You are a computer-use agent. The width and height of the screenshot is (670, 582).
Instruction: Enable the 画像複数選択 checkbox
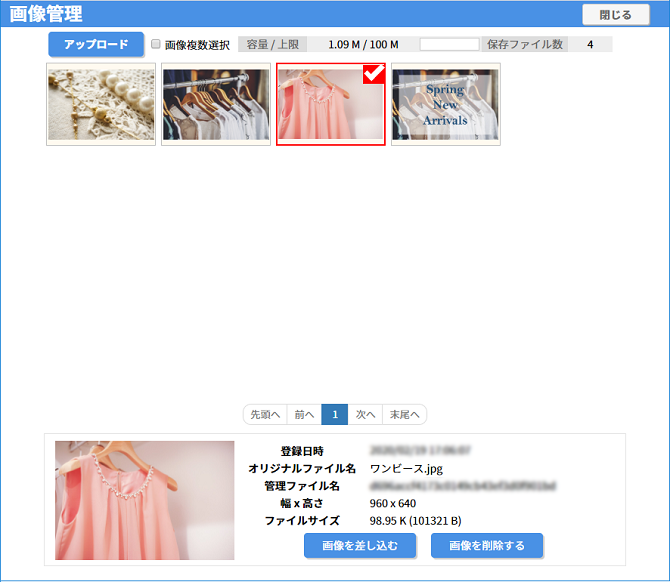tap(156, 44)
